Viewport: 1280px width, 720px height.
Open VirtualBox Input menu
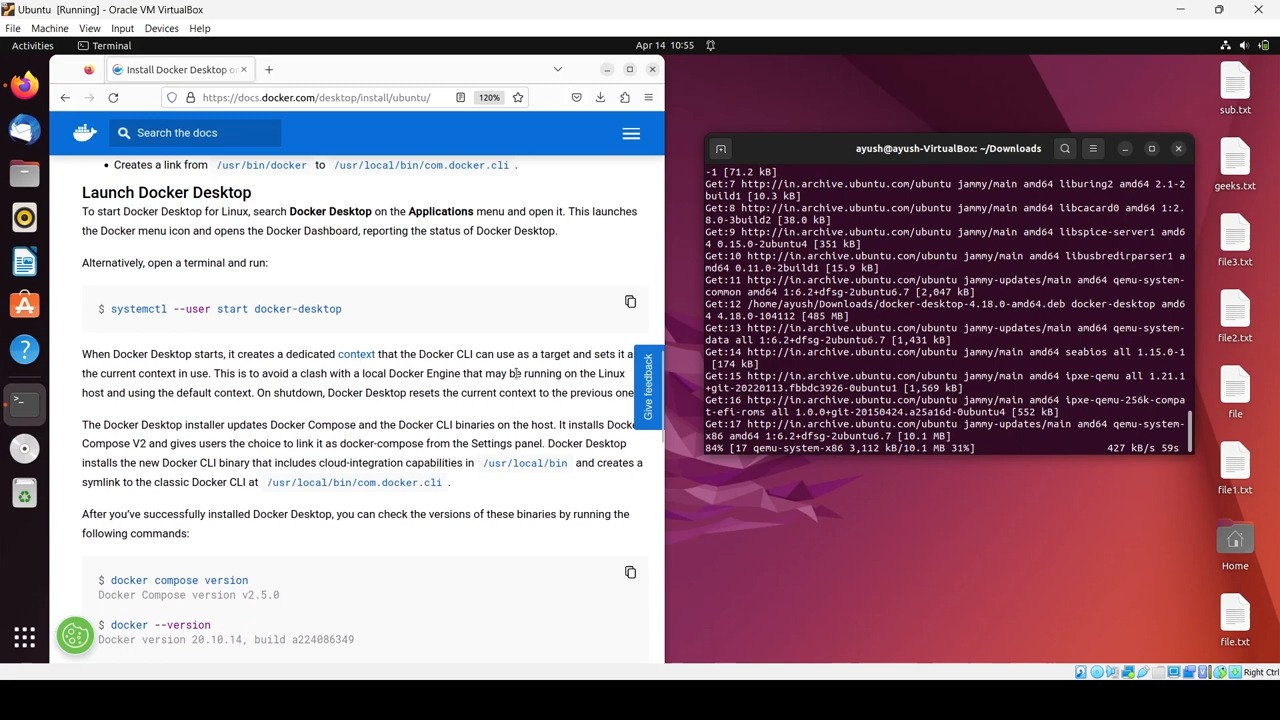tap(122, 28)
